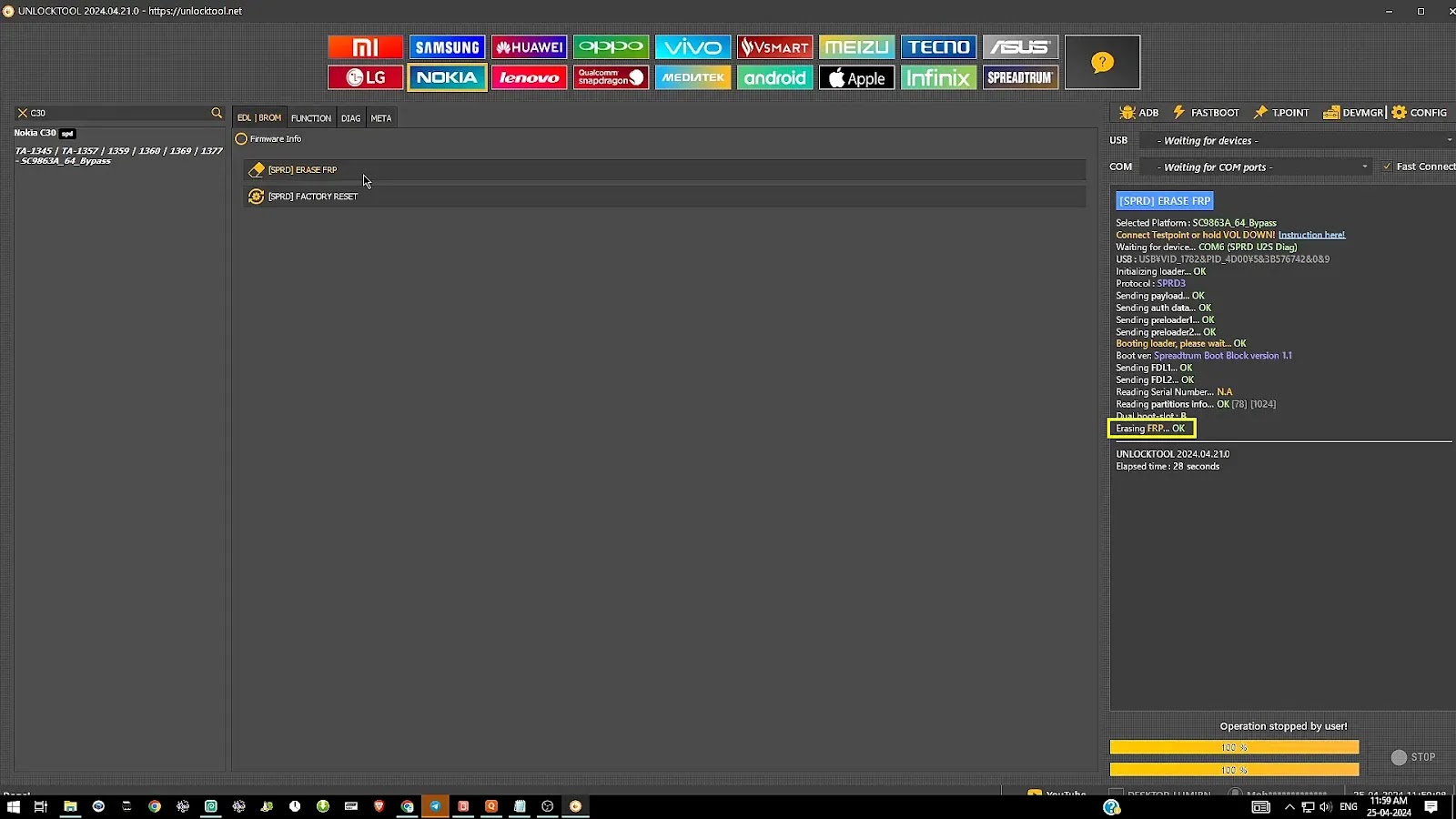Open the ADB tool

pos(1138,113)
